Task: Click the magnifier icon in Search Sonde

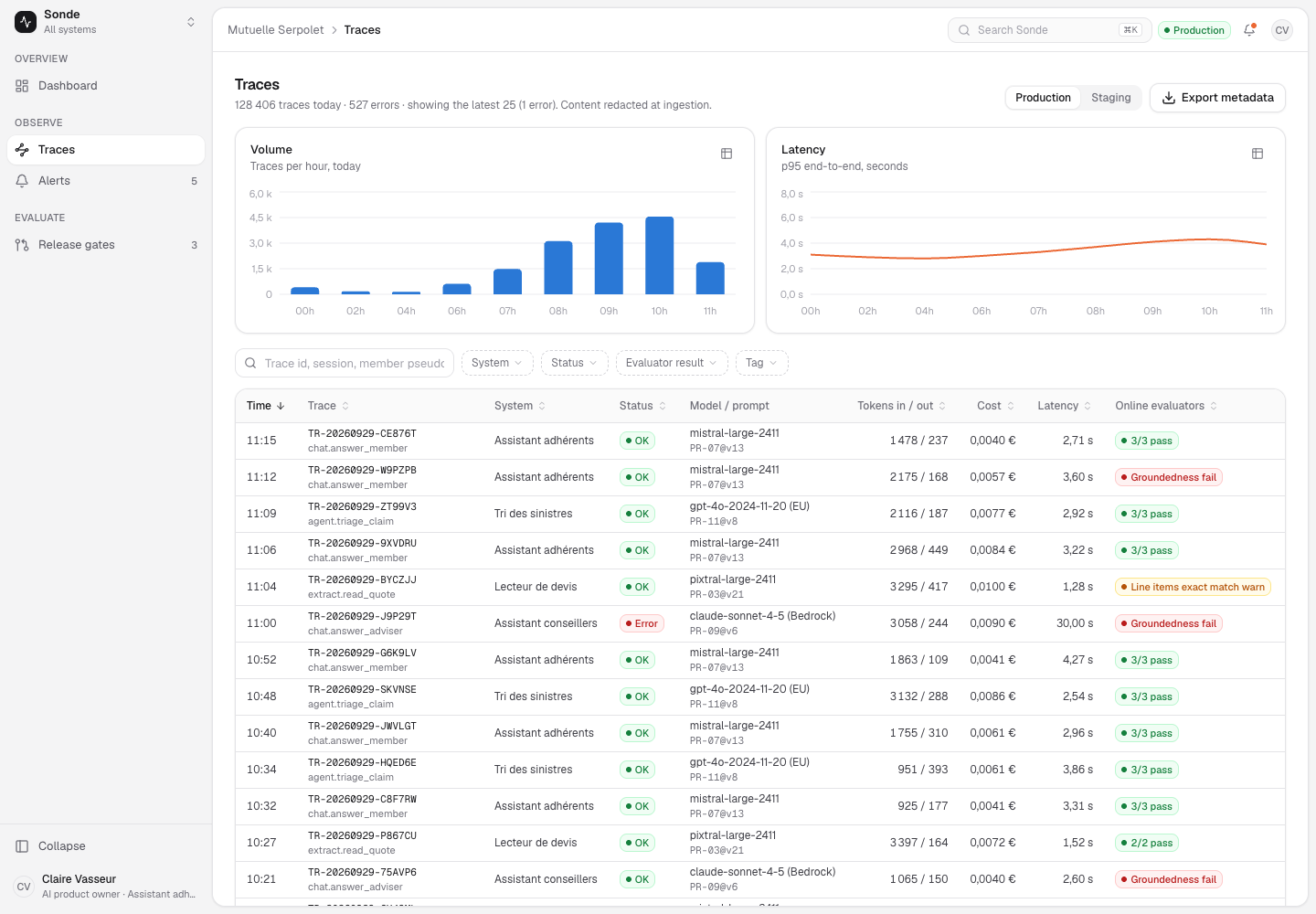Action: [964, 30]
